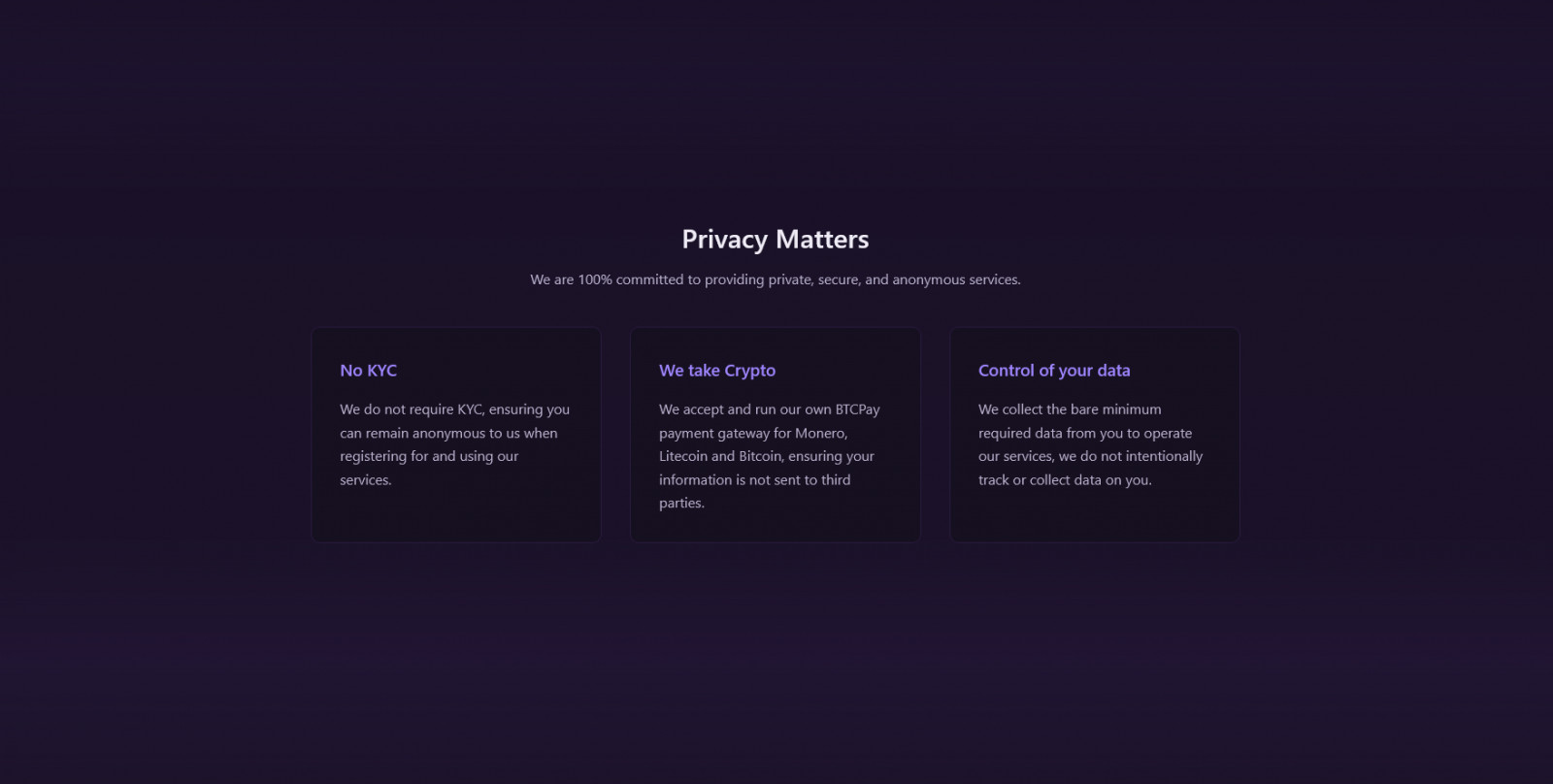The width and height of the screenshot is (1553, 784).
Task: Click "information is not sent to third" line
Action: click(754, 479)
